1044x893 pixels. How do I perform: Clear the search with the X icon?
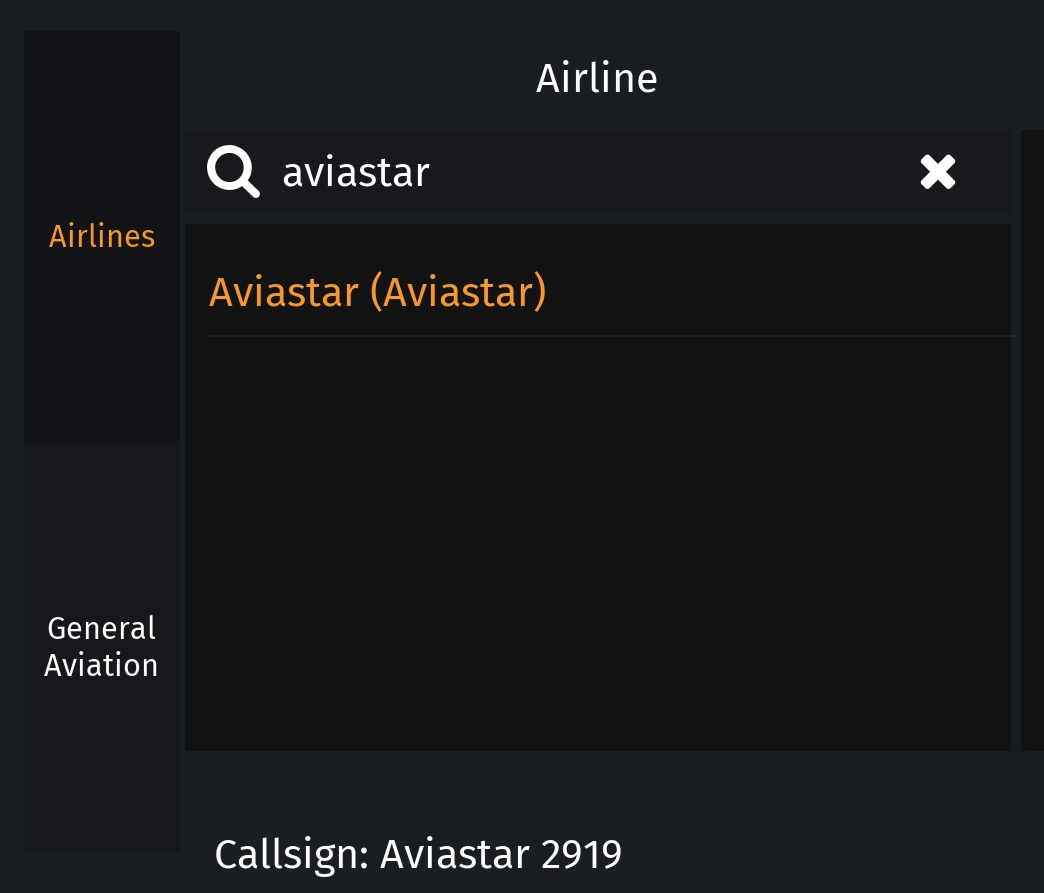tap(937, 172)
